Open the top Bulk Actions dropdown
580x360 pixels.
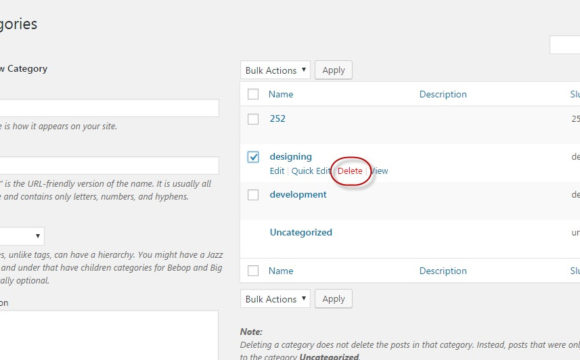[275, 70]
